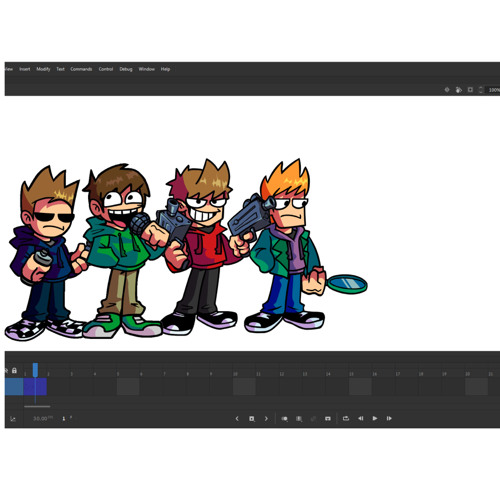Viewport: 500px width, 500px height.
Task: Select the purple keyframe on frame 1
Action: point(35,386)
